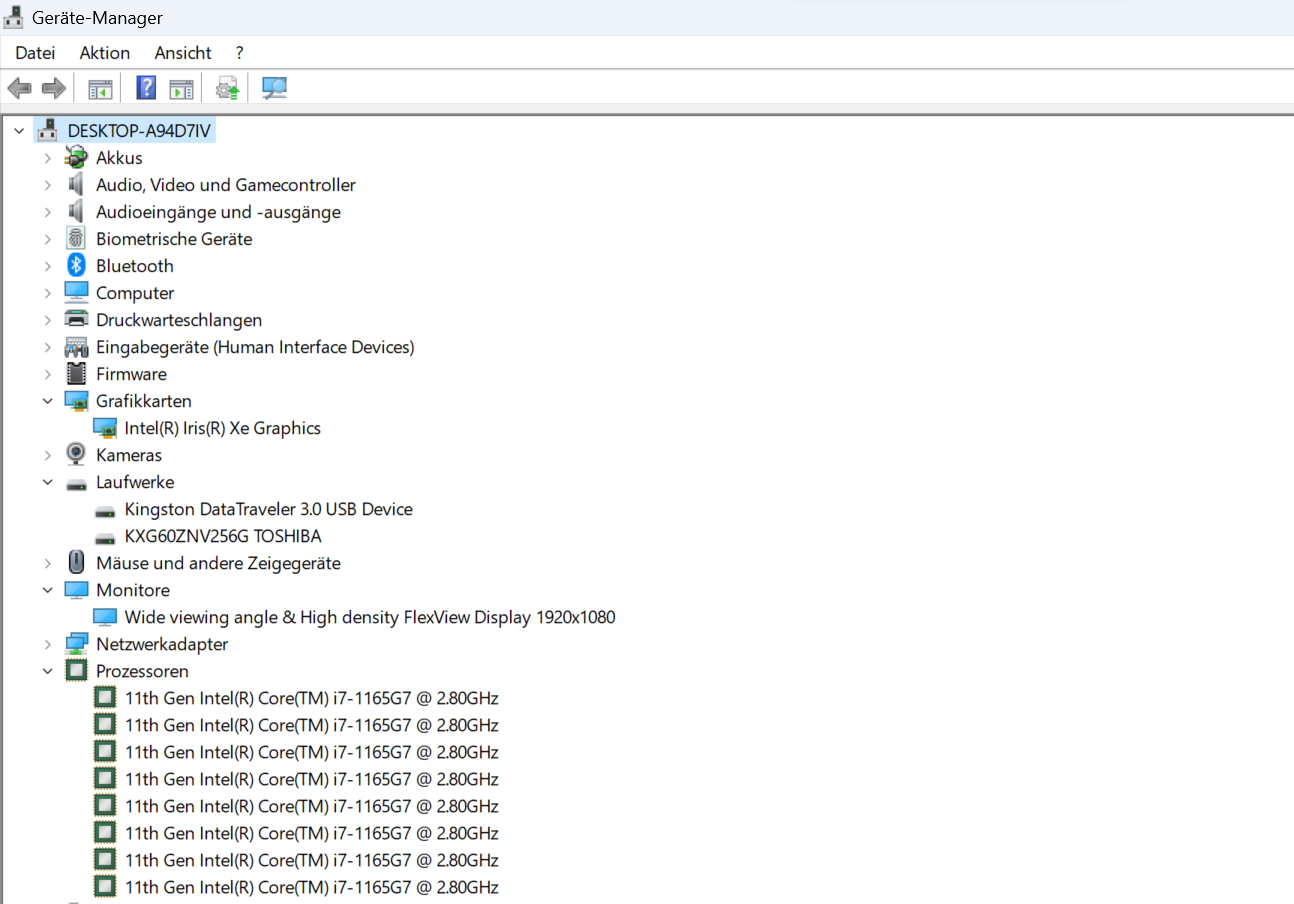Click the speaker icon beside Audio, Video und Gamecontroller
Image resolution: width=1294 pixels, height=904 pixels.
[76, 184]
